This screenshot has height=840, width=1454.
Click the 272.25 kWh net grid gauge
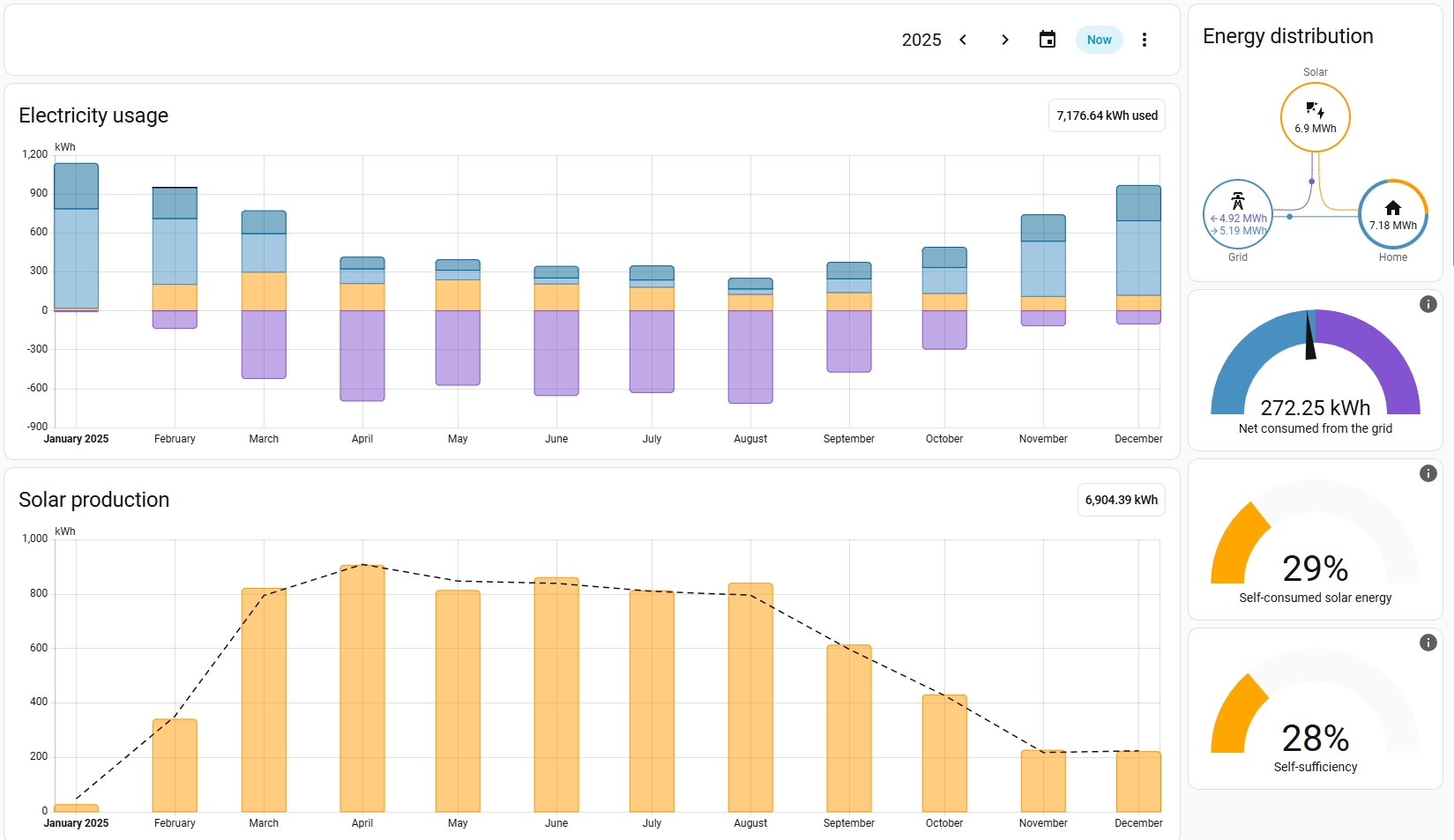coord(1315,370)
